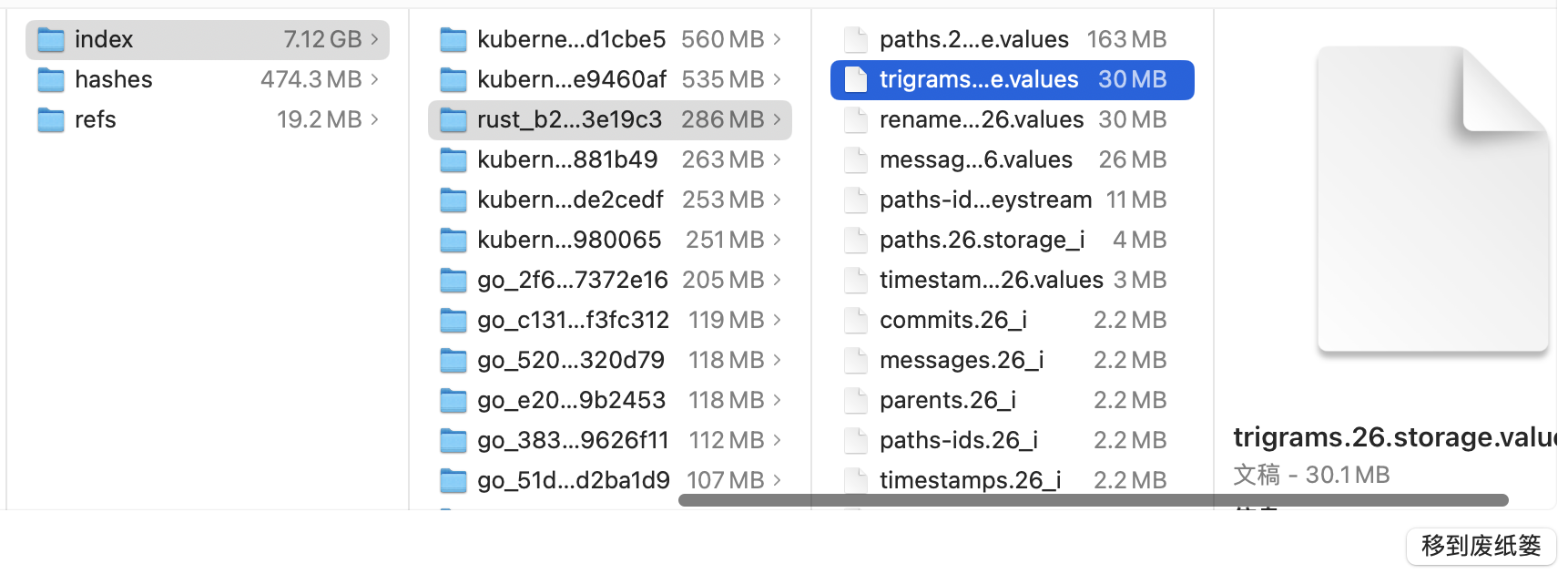Viewport: 1568px width, 574px height.
Task: Expand the go_c131...f3fc312 folder chevron
Action: click(x=777, y=321)
